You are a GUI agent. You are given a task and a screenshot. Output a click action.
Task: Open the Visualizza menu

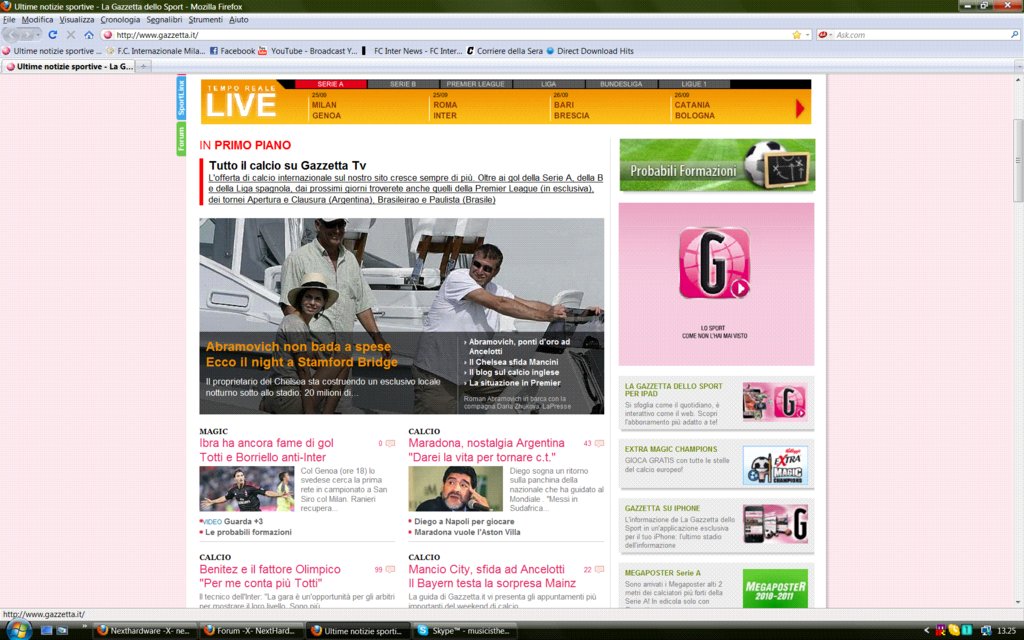pos(76,20)
